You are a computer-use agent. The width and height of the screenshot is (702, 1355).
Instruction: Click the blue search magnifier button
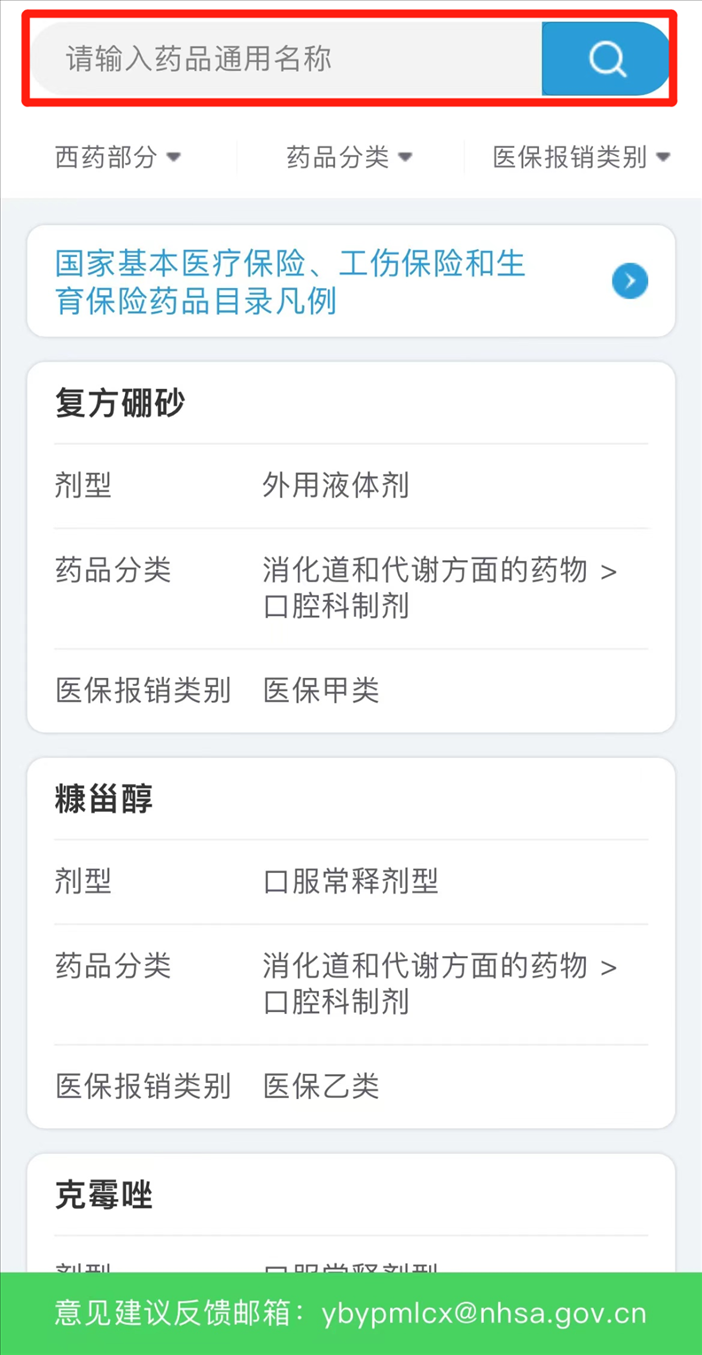(x=606, y=60)
